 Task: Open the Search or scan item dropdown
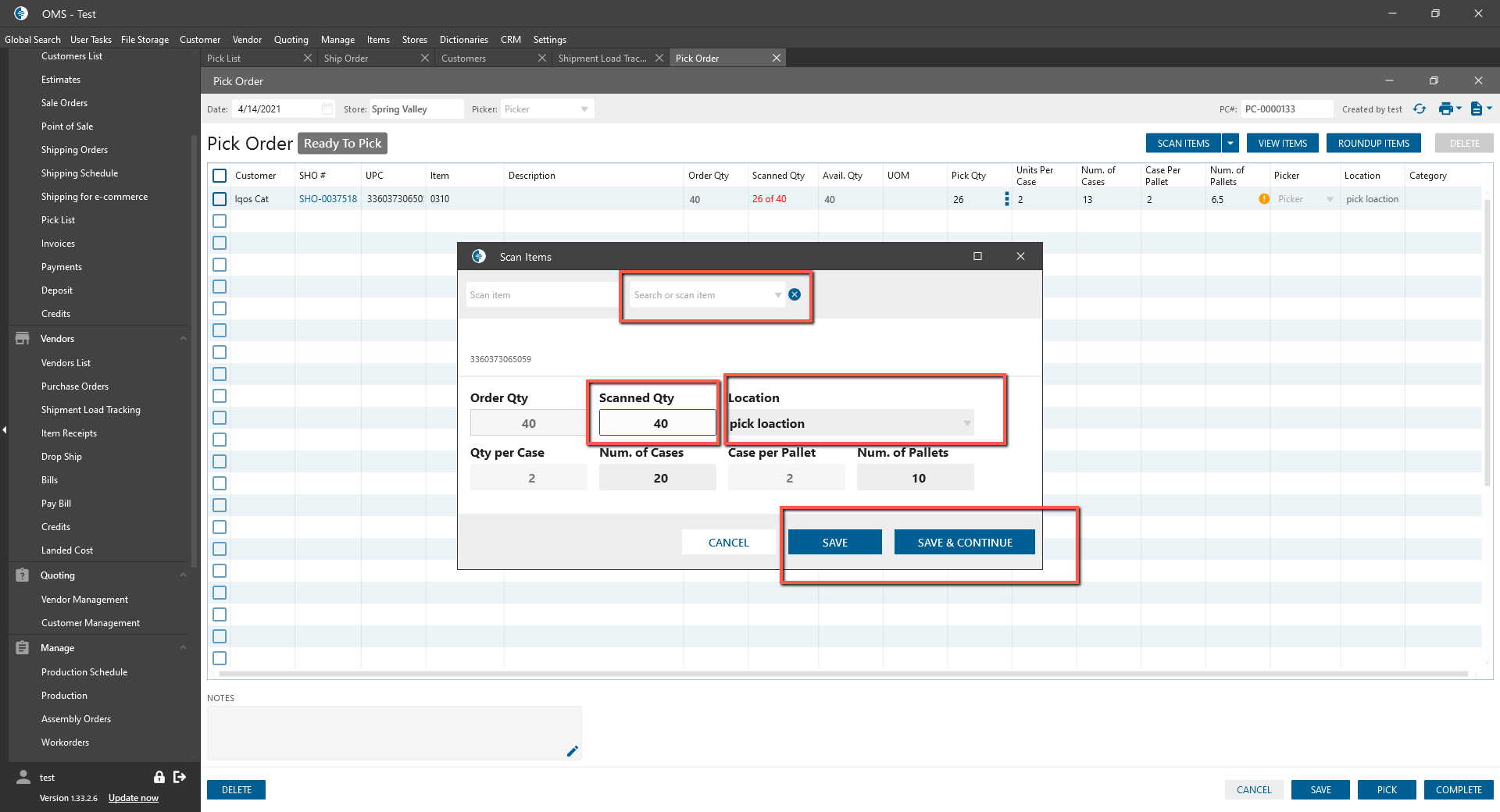(x=778, y=295)
